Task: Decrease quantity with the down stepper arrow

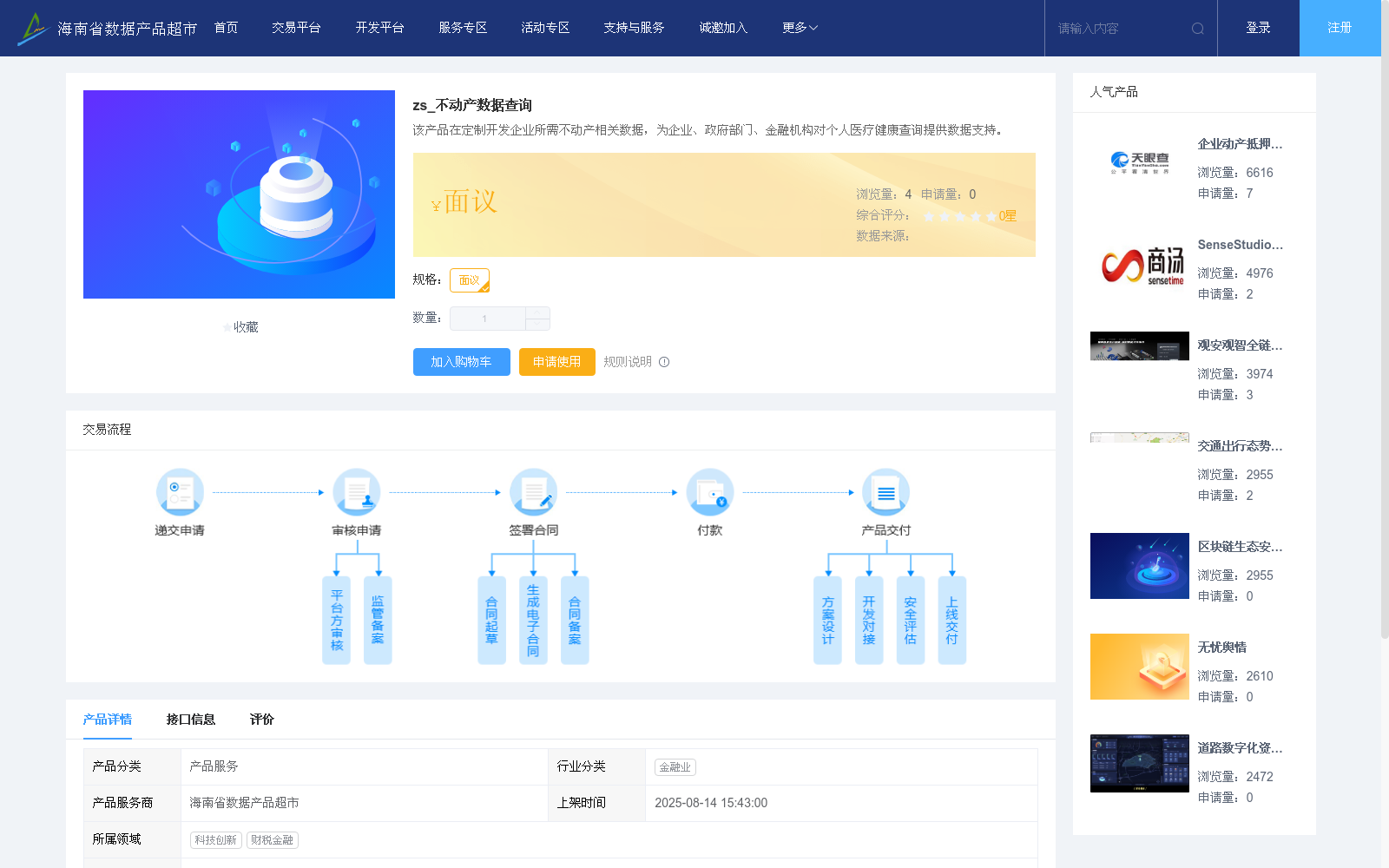Action: pos(538,325)
